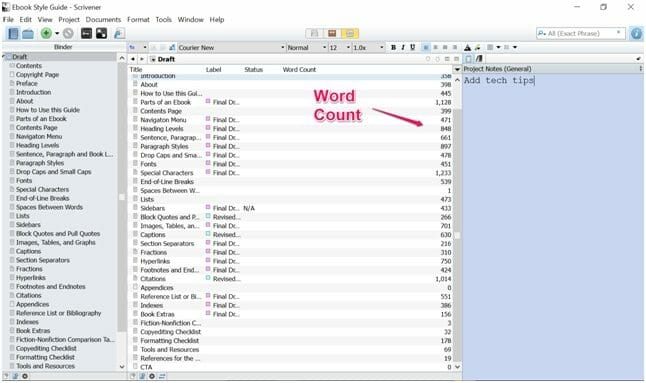Select Hyperlinks in the Binder
The height and width of the screenshot is (383, 646).
point(31,278)
